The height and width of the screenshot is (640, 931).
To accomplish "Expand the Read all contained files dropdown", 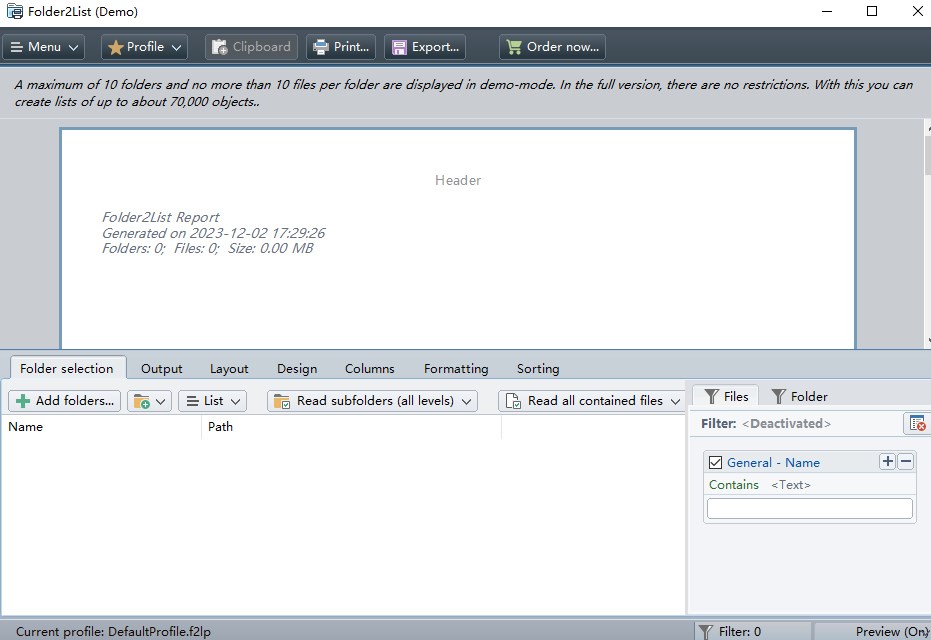I will (x=592, y=401).
